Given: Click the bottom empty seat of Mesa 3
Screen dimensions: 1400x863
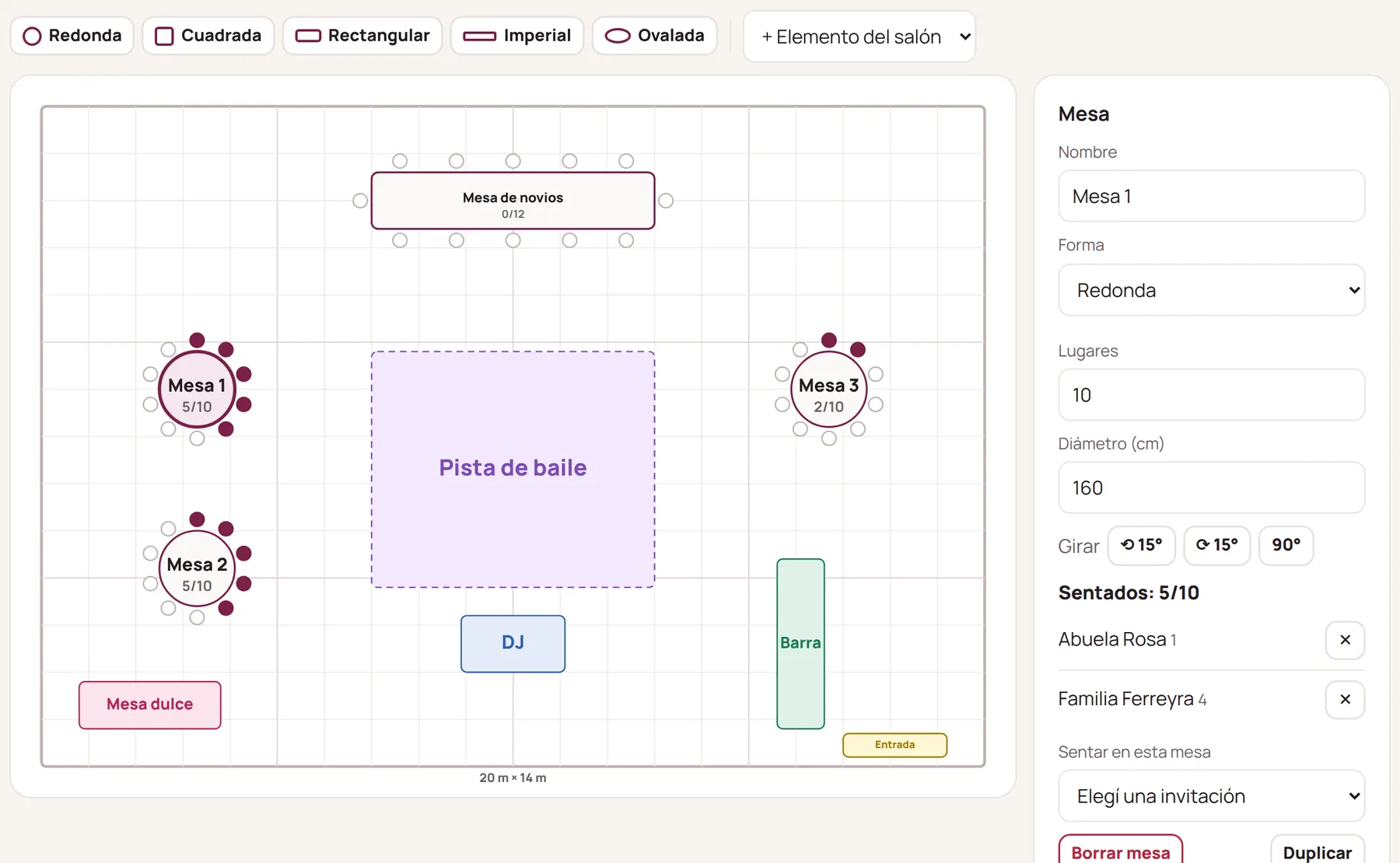Looking at the screenshot, I should (829, 438).
